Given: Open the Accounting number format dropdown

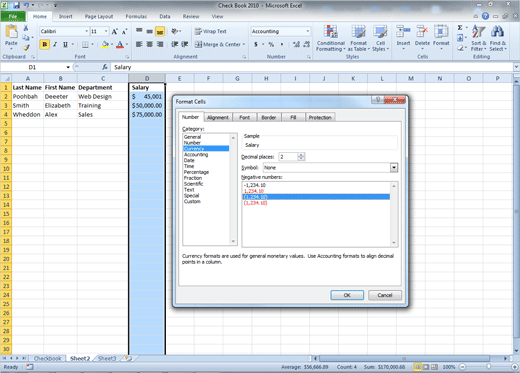Looking at the screenshot, I should pos(308,31).
